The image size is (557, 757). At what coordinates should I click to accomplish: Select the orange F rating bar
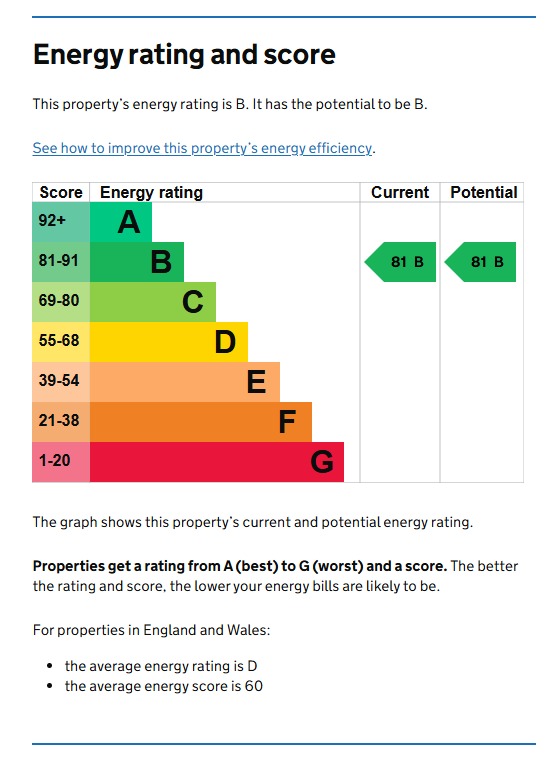click(x=201, y=422)
